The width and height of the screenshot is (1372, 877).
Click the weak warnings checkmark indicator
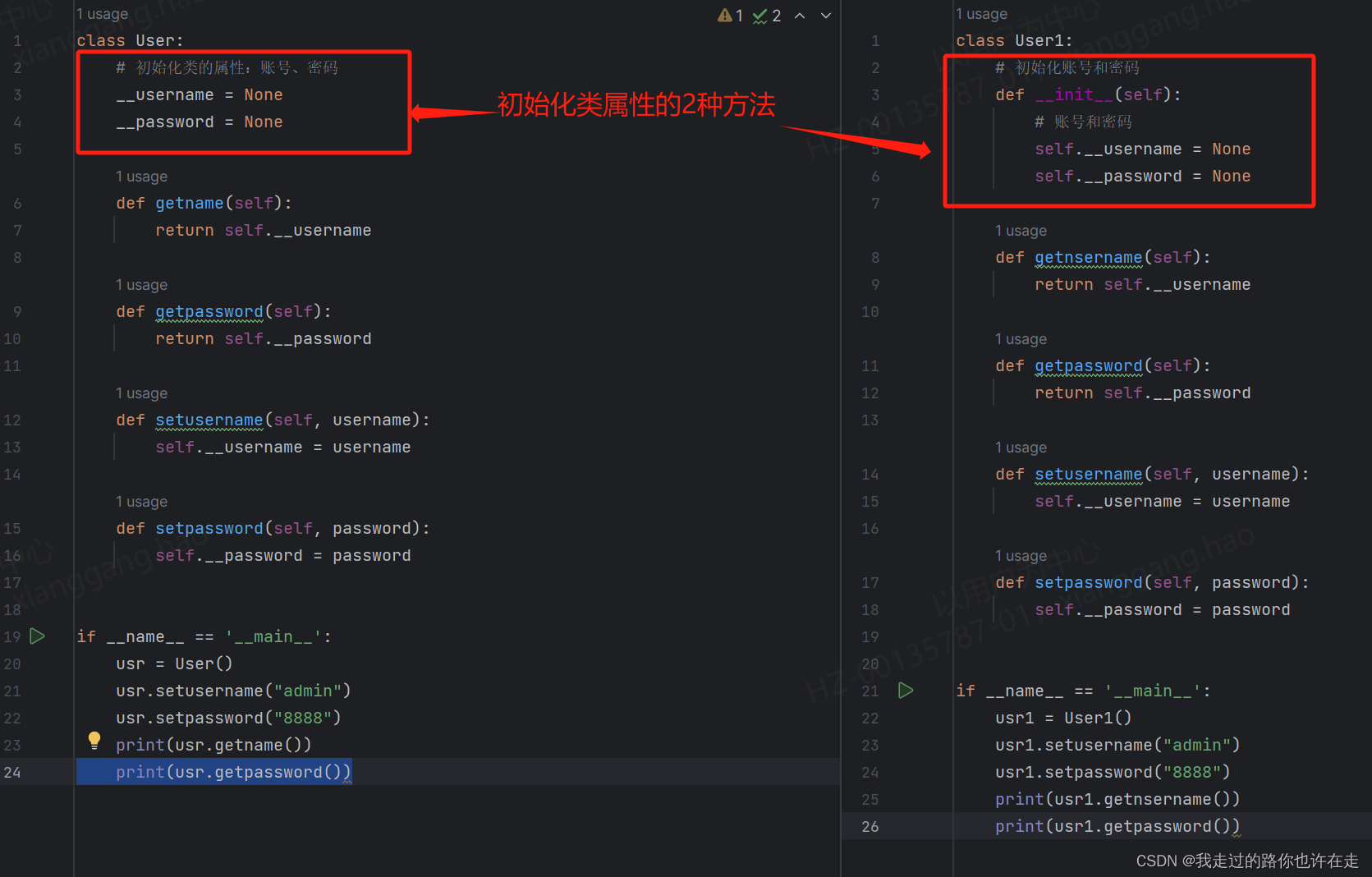(767, 16)
